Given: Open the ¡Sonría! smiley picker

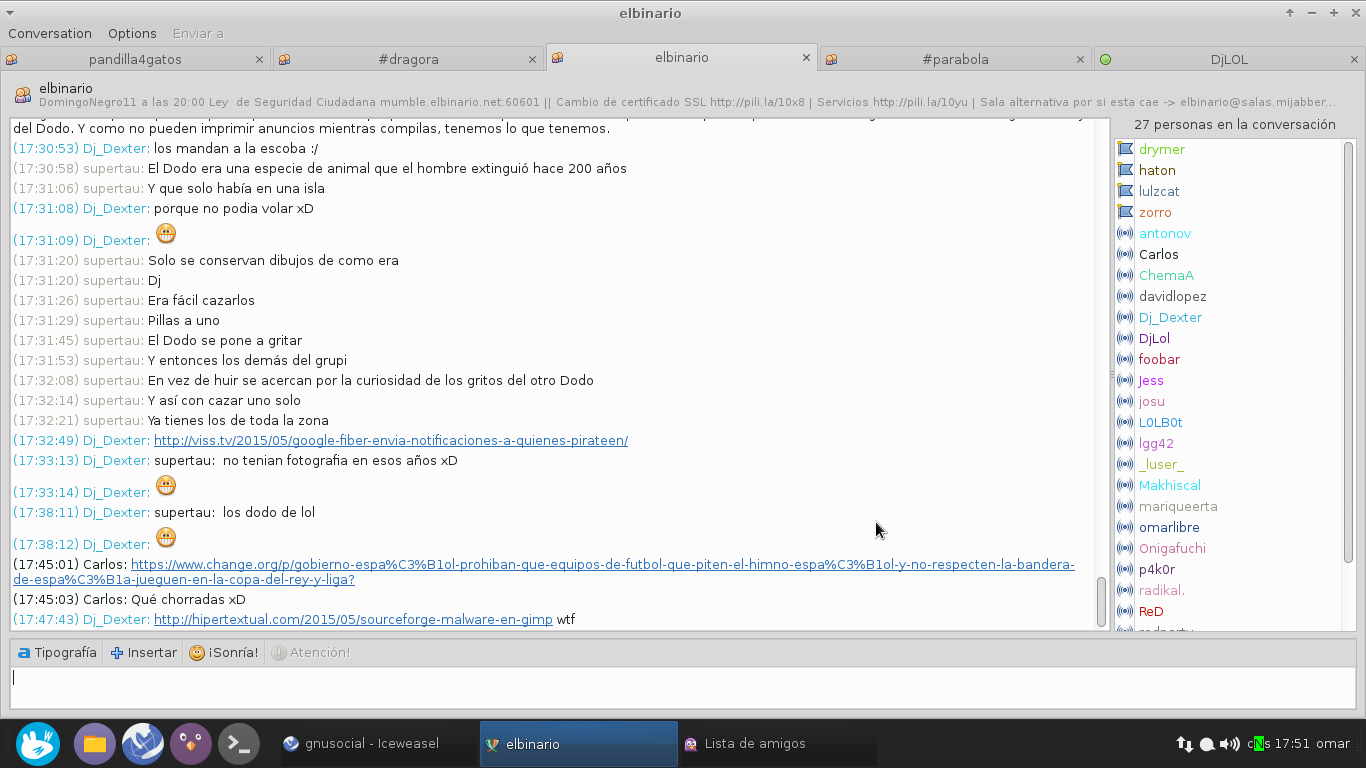Looking at the screenshot, I should pos(224,652).
